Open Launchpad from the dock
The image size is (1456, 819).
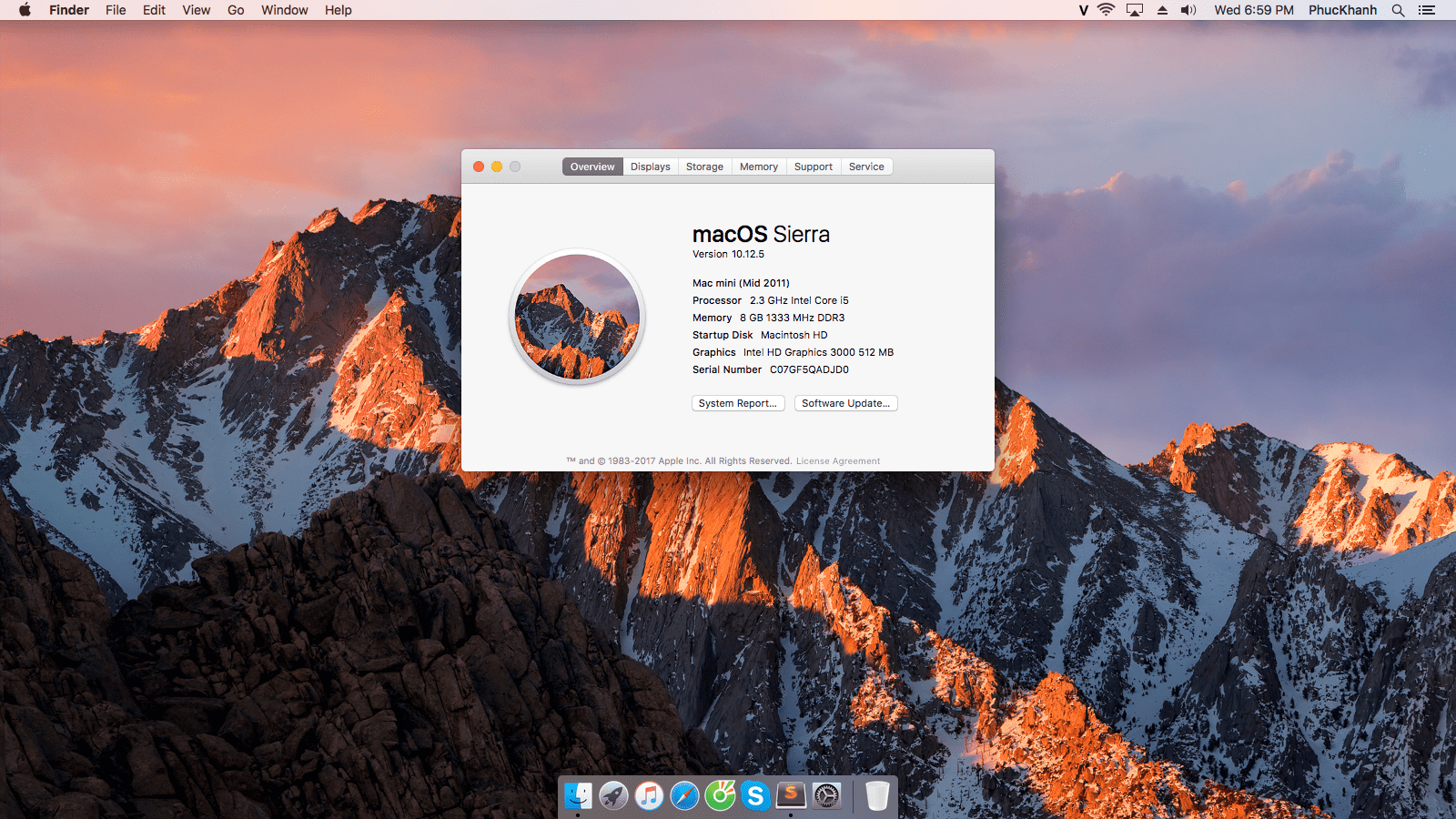pyautogui.click(x=613, y=796)
